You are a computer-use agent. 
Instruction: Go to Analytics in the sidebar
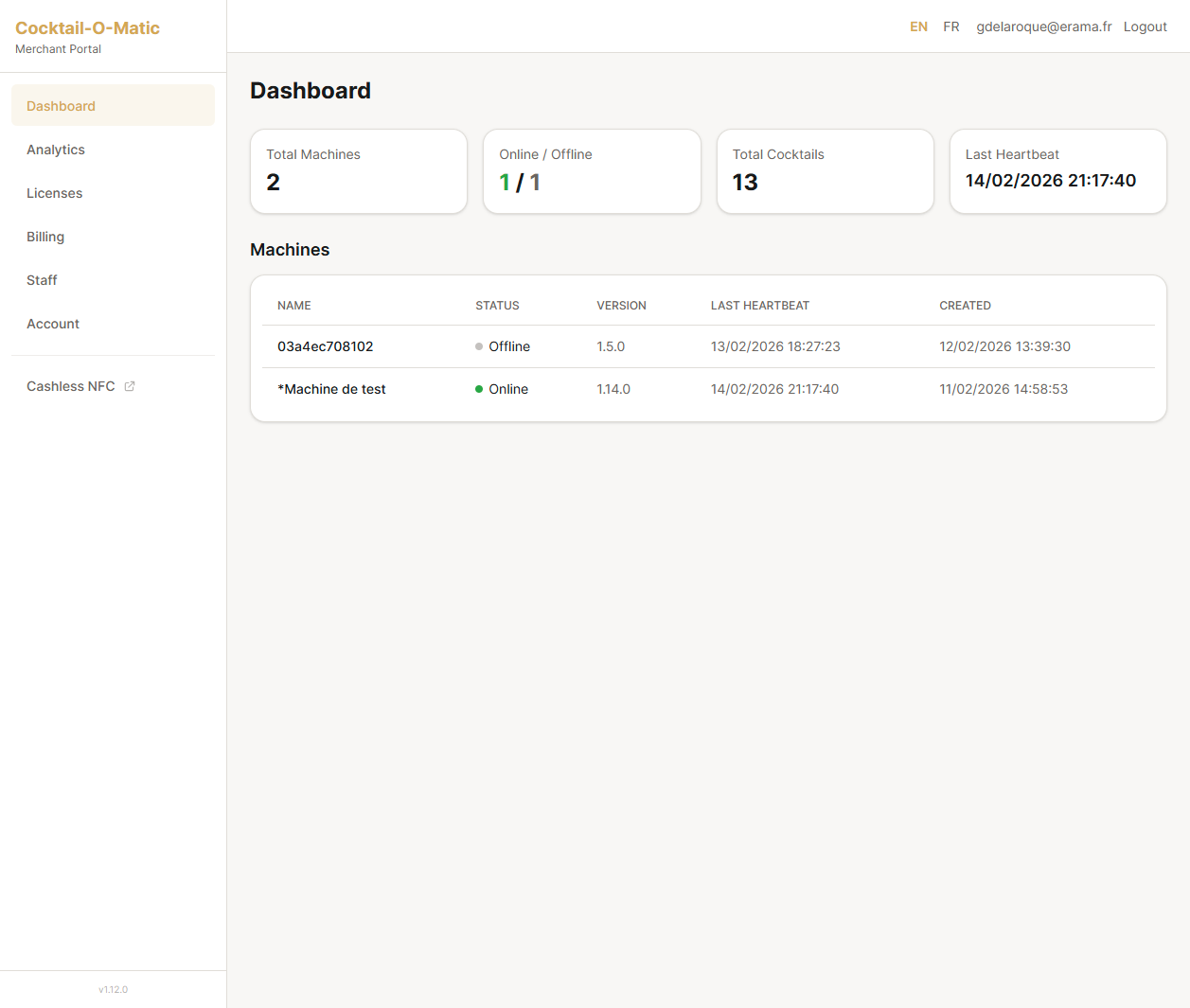[113, 150]
